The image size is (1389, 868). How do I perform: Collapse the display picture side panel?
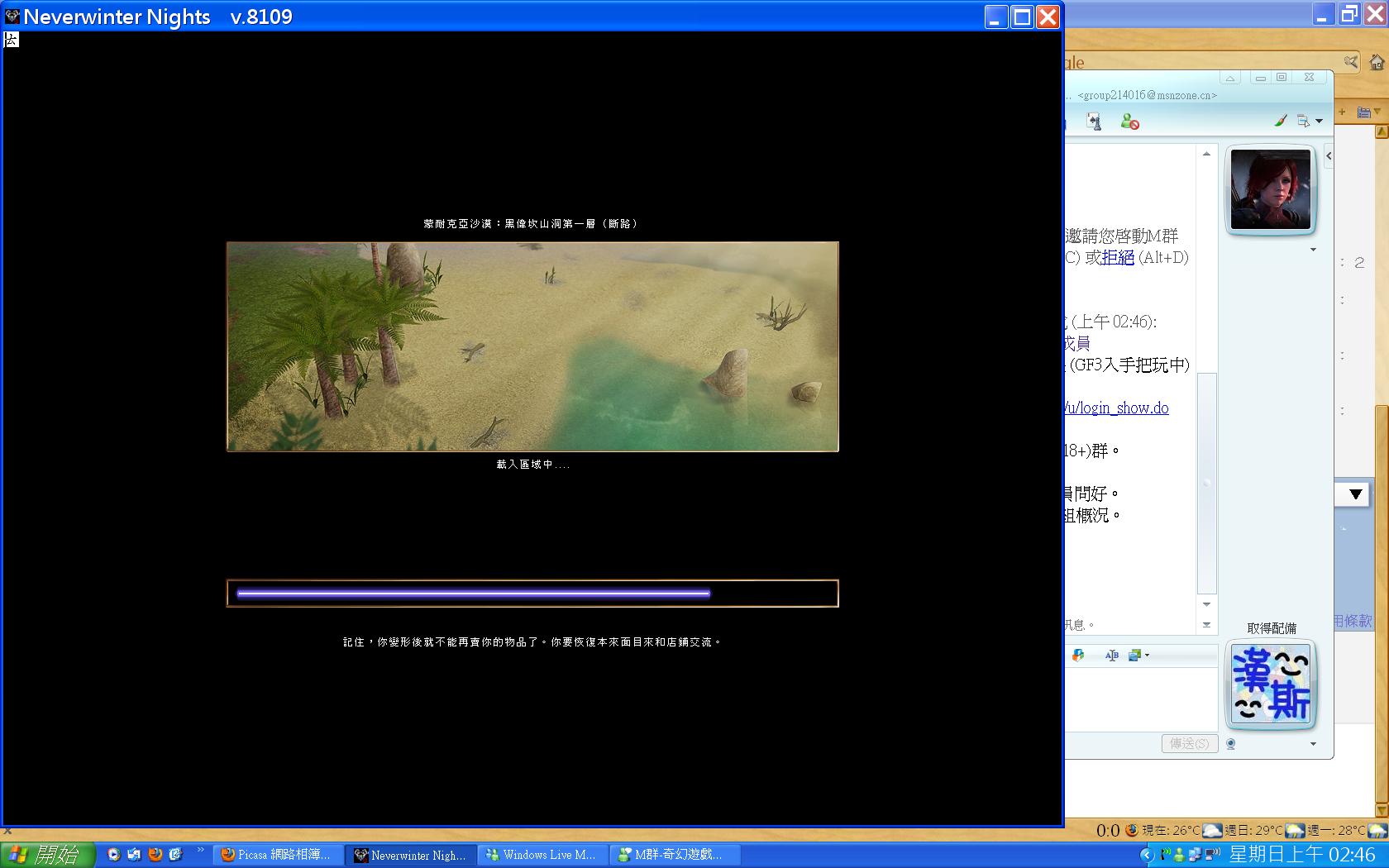[1328, 155]
